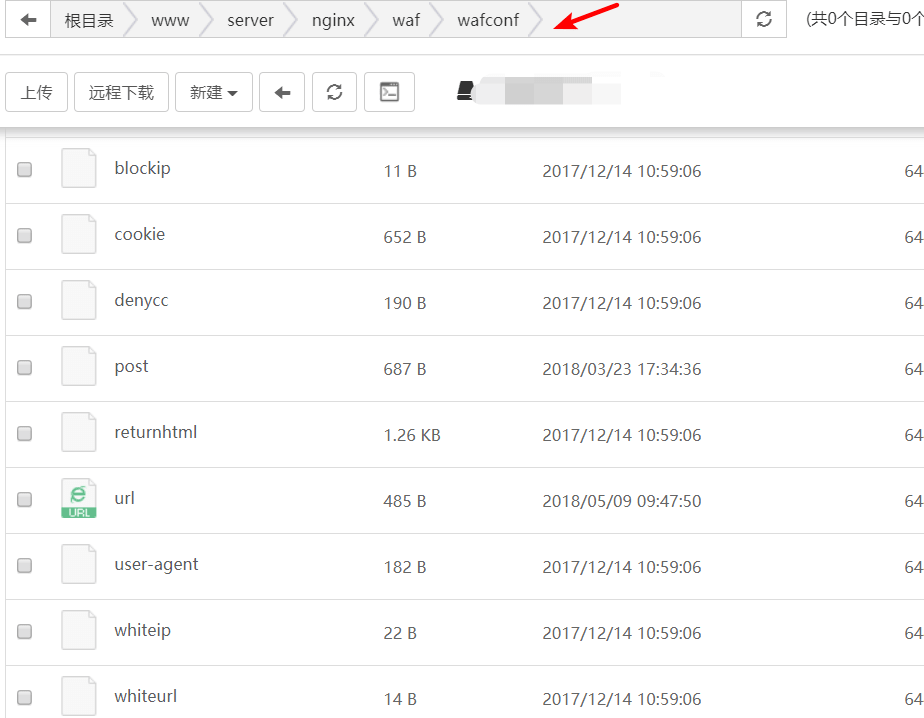Viewport: 924px width, 718px height.
Task: Open the url file name
Action: coord(124,498)
